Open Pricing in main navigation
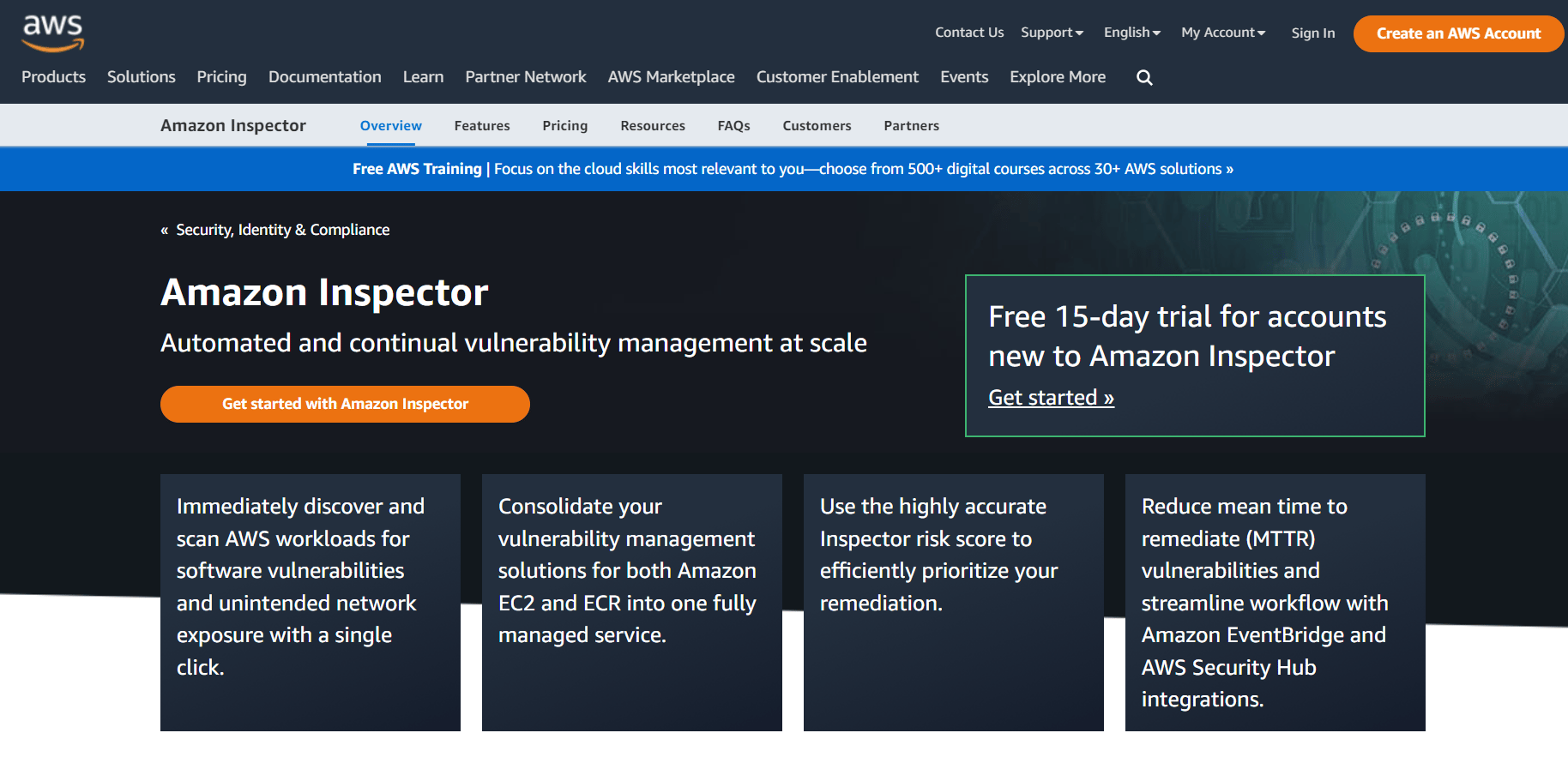The image size is (1568, 769). [221, 77]
